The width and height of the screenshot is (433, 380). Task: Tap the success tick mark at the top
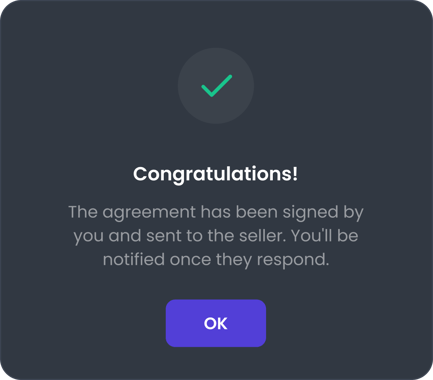216,86
